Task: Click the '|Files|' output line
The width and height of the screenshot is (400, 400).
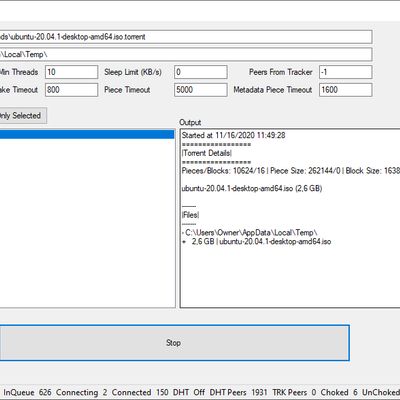Action: [x=190, y=215]
